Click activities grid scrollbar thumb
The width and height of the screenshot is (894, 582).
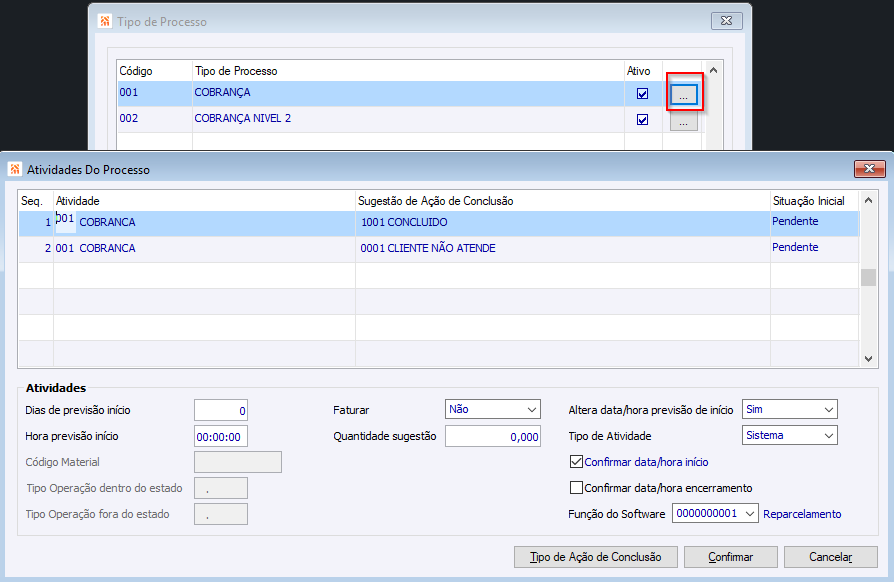868,277
